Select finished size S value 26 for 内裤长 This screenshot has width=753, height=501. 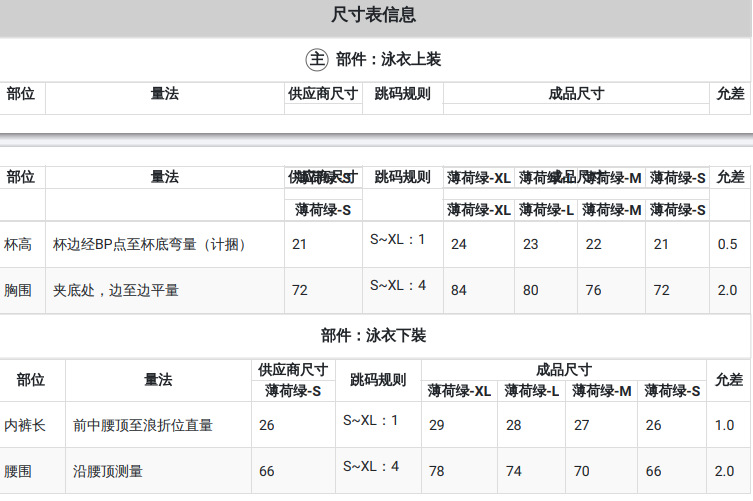coord(653,426)
